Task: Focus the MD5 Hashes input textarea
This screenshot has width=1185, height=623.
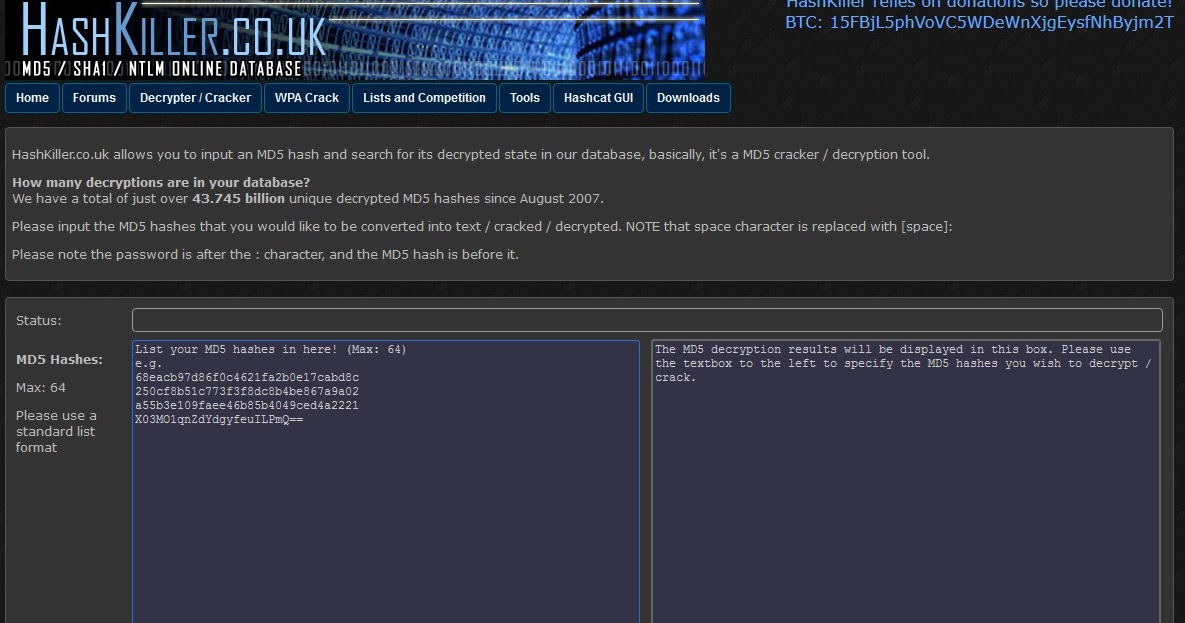Action: click(386, 482)
